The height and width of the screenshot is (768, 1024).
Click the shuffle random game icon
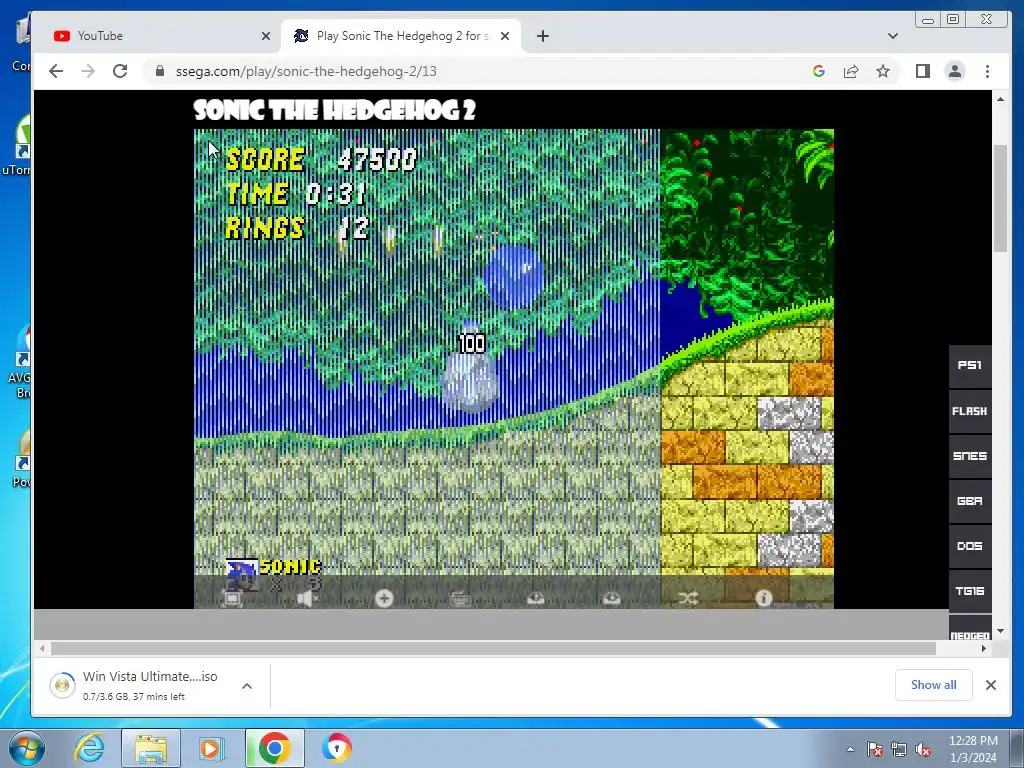[x=688, y=598]
